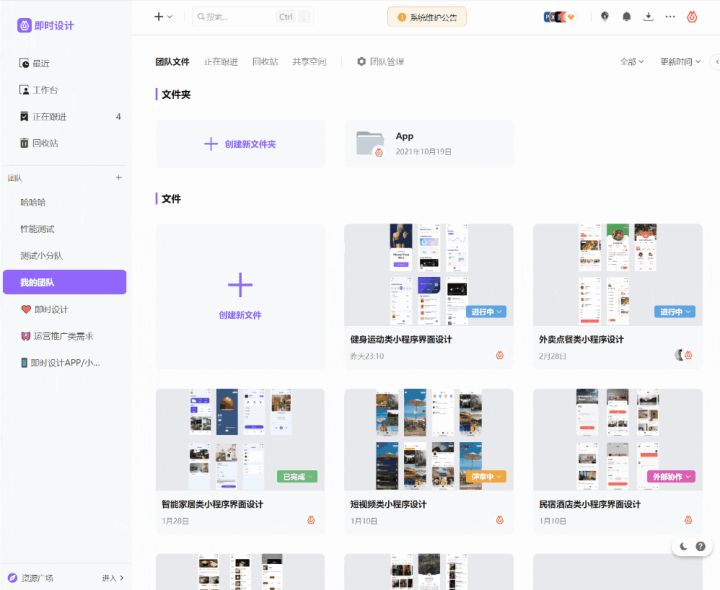This screenshot has height=590, width=720.
Task: Open 资源广场 at sidebar bottom
Action: click(x=31, y=578)
